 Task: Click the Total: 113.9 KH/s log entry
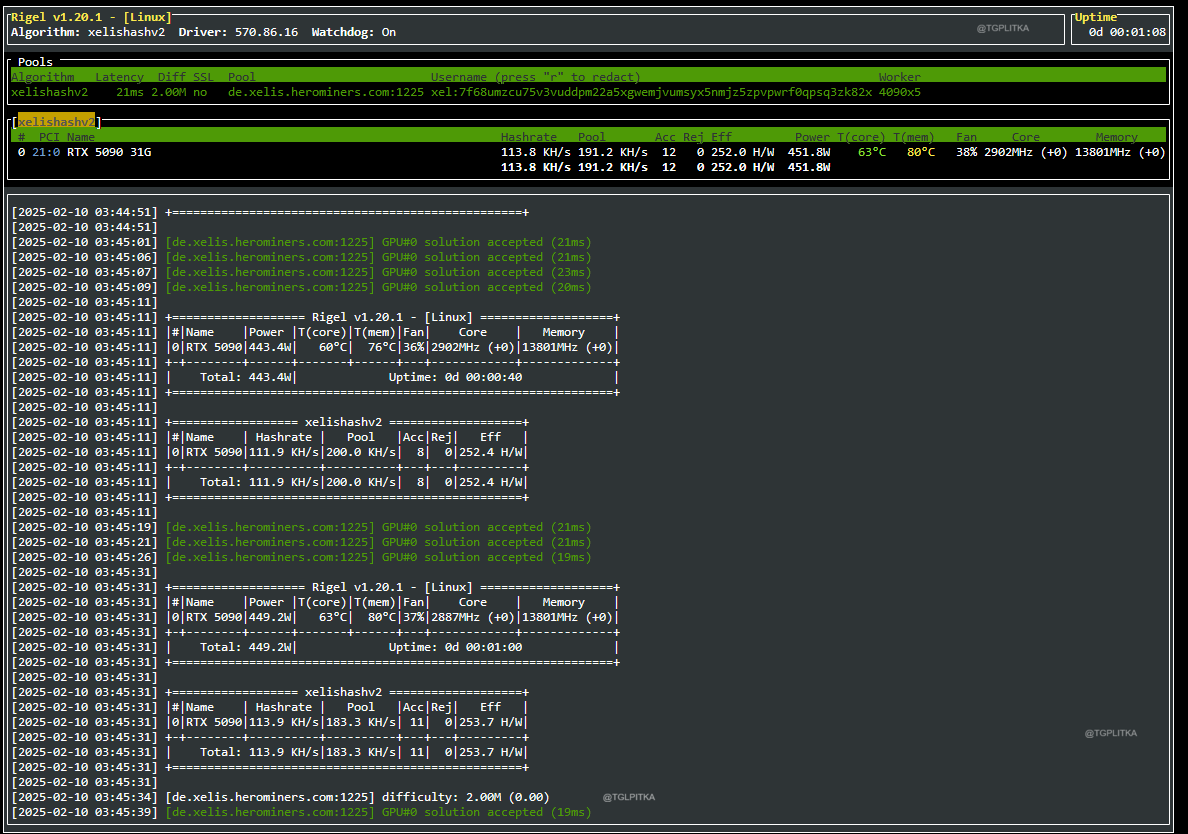click(x=259, y=752)
